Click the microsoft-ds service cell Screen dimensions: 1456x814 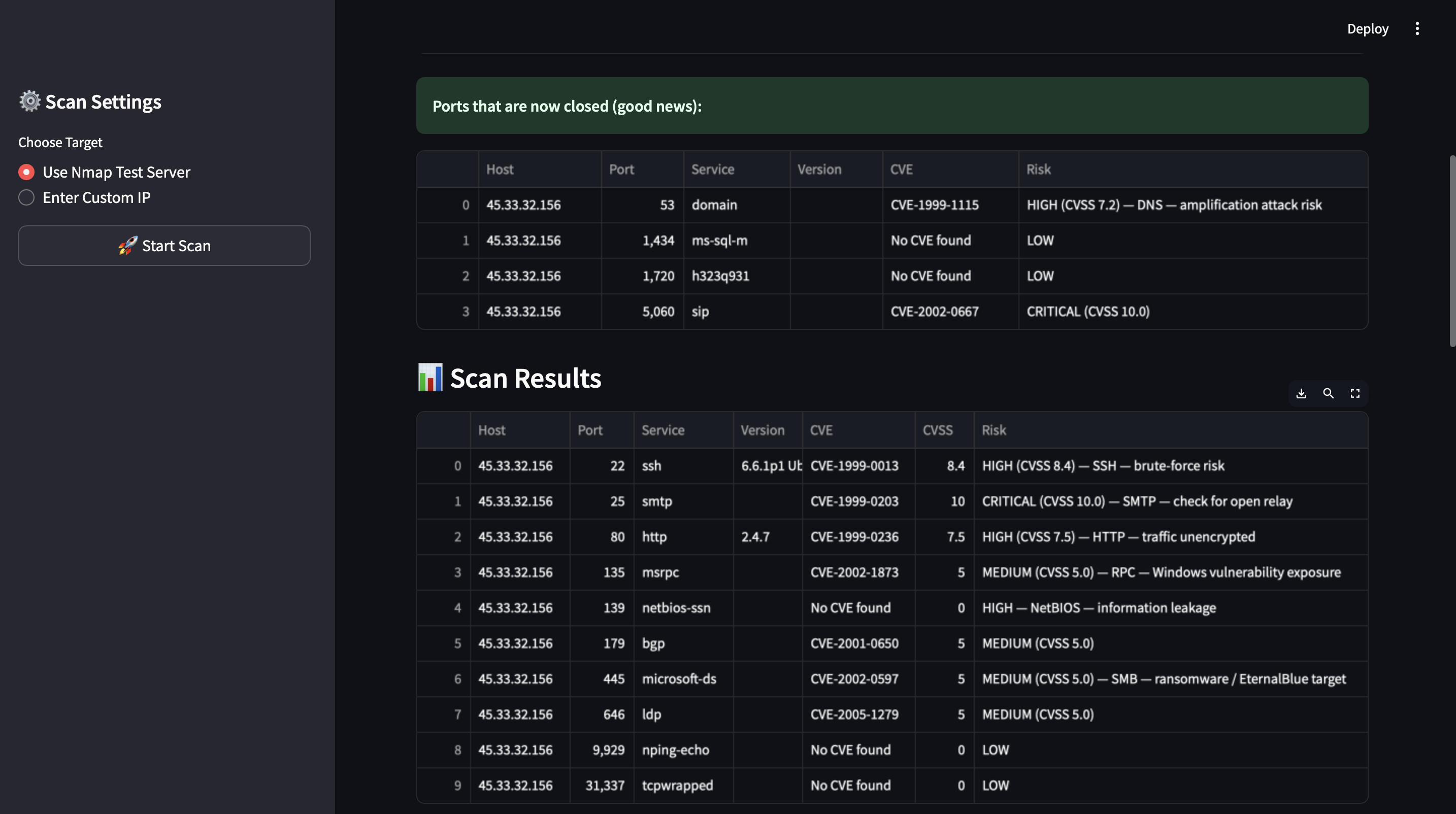683,680
